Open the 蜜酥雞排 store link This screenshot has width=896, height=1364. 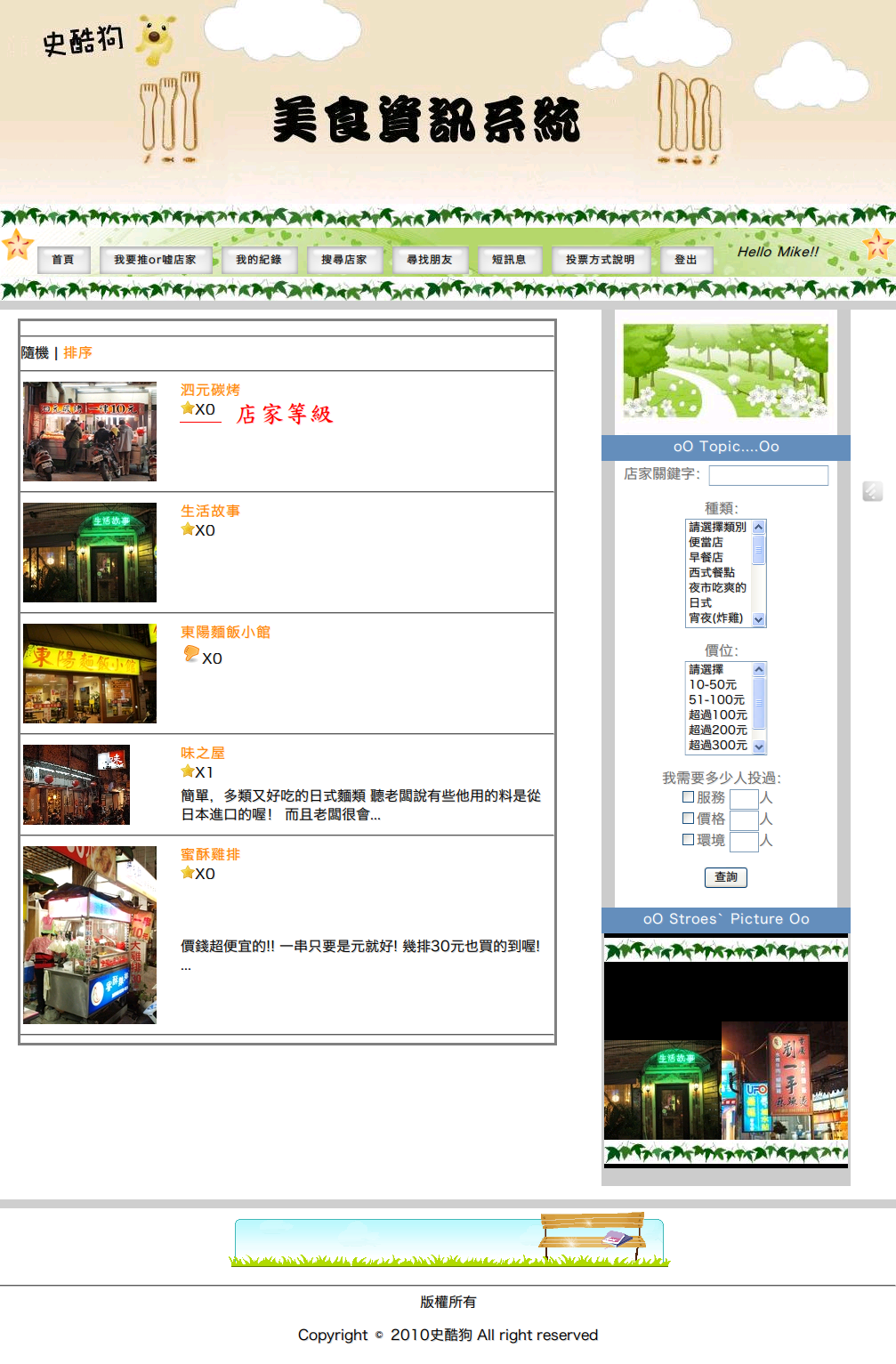click(210, 854)
